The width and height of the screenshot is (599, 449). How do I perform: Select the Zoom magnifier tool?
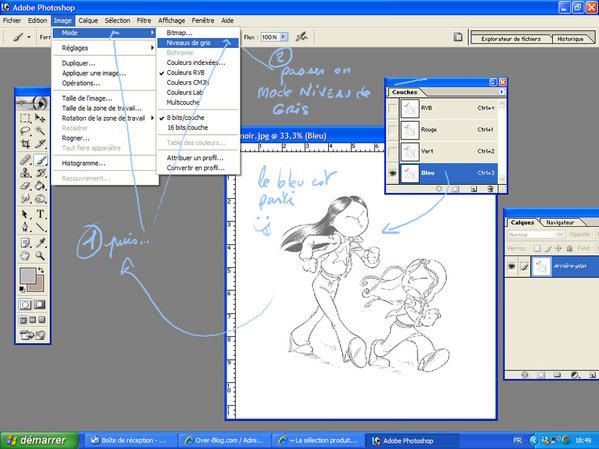40,256
